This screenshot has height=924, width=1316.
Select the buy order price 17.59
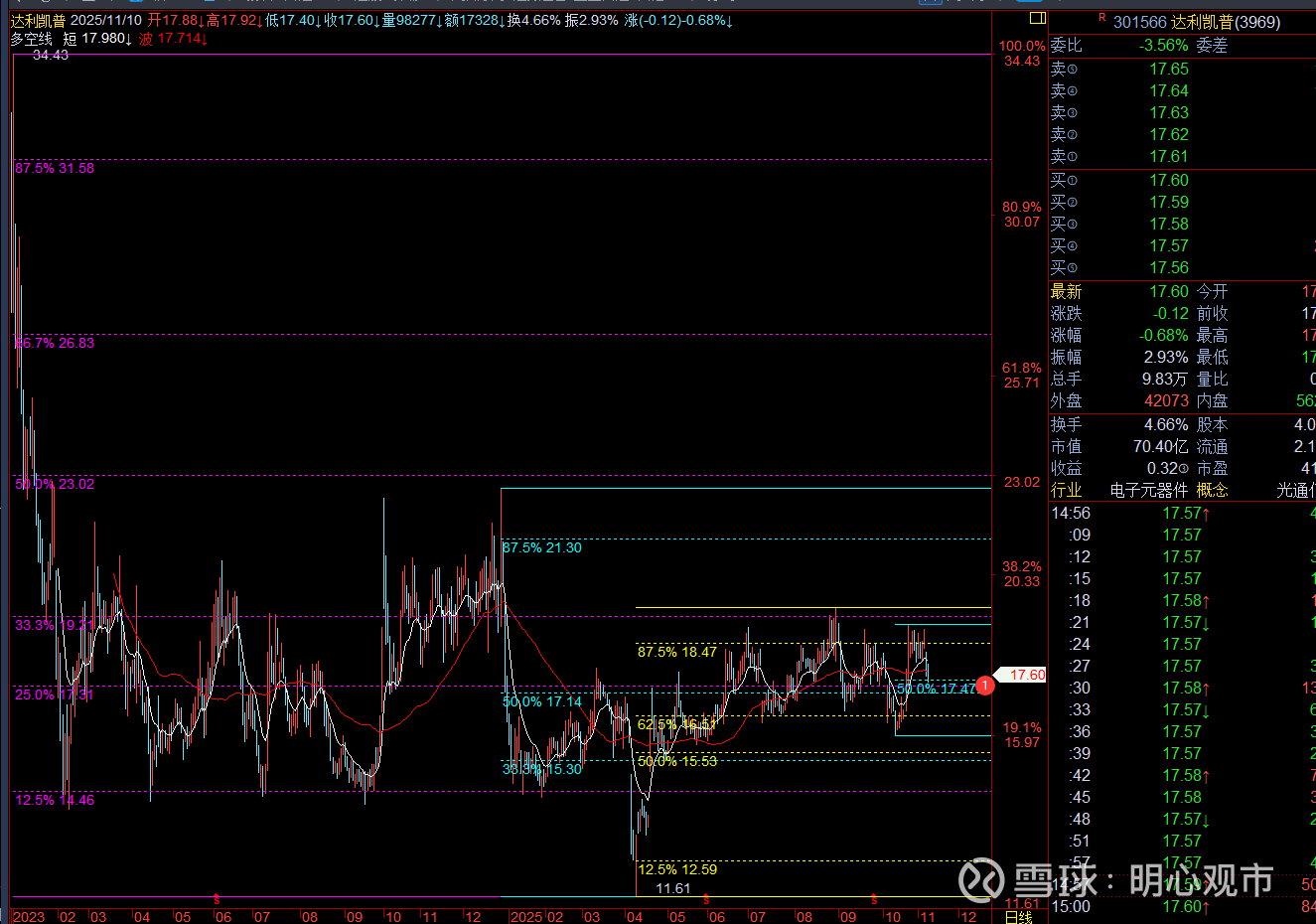(1169, 202)
